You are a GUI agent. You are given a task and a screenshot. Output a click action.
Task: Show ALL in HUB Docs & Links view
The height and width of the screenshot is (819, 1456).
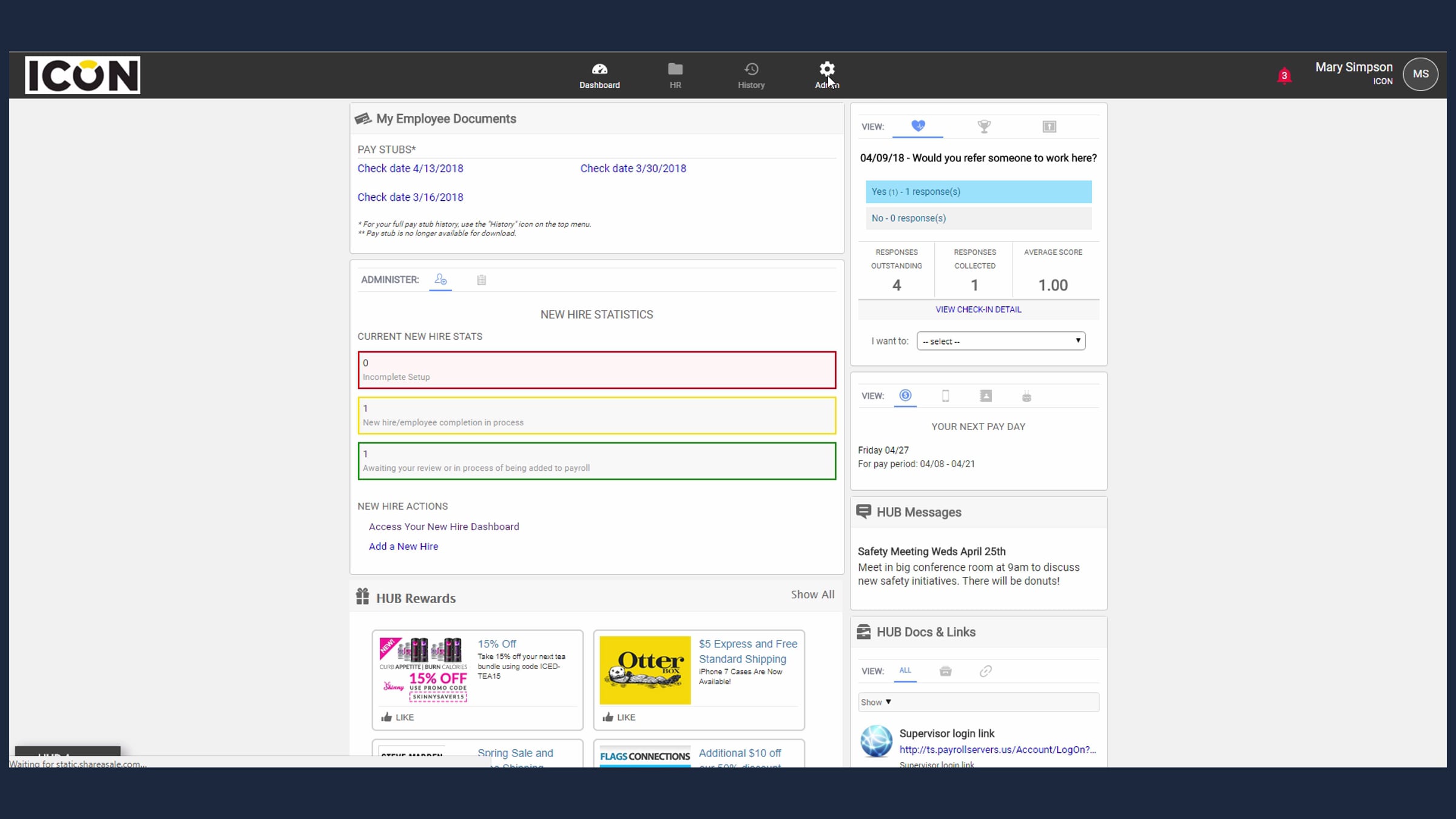point(905,670)
